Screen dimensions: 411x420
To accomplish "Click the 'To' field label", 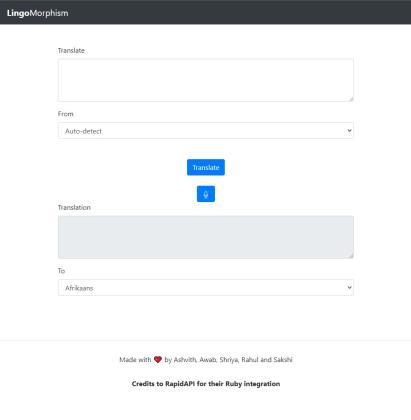I will click(x=61, y=271).
